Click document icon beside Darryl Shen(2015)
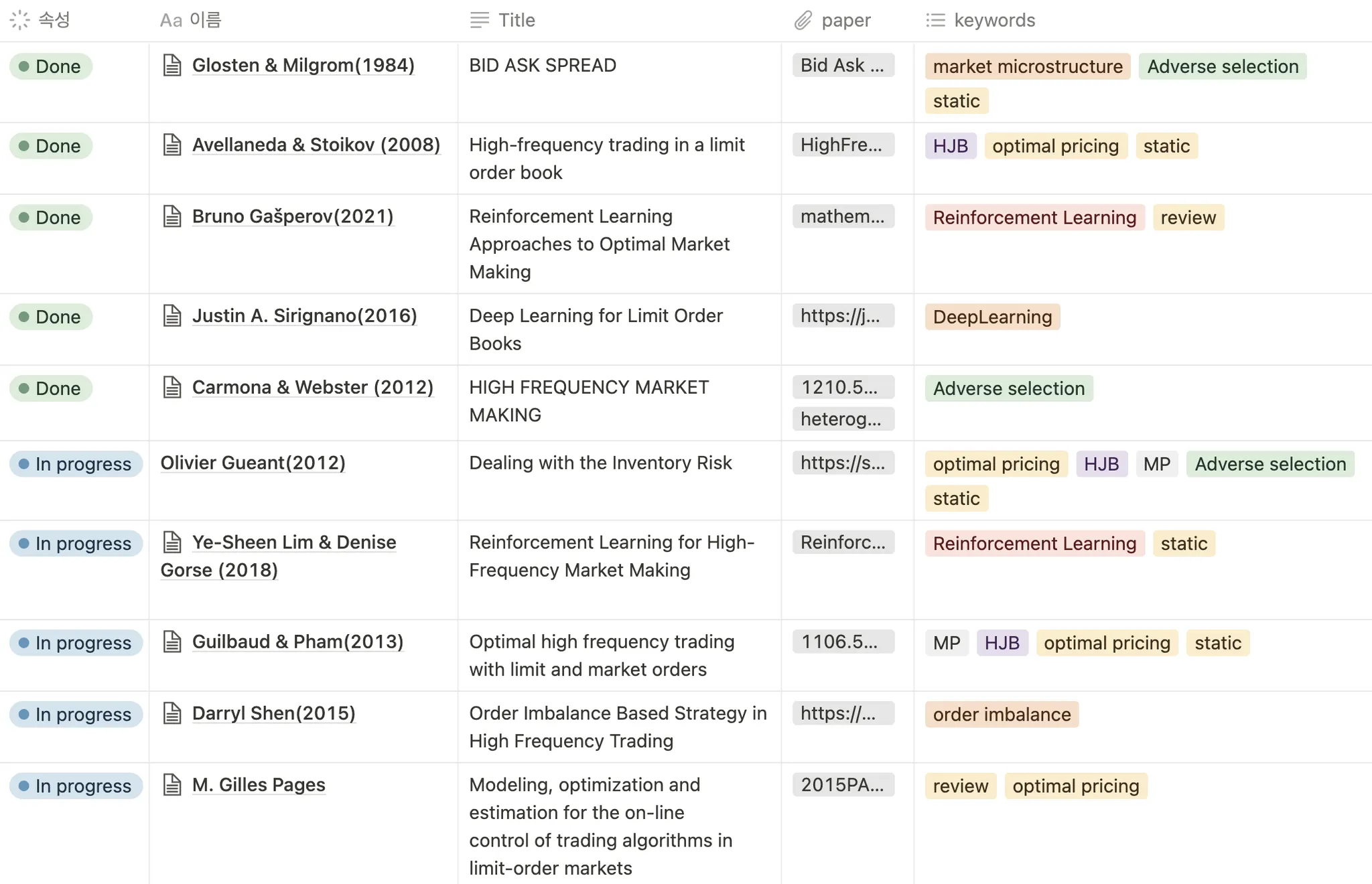1372x884 pixels. [172, 713]
